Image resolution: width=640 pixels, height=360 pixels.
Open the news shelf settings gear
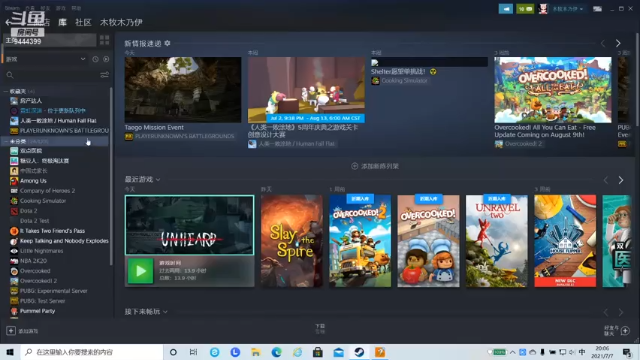pyautogui.click(x=167, y=43)
